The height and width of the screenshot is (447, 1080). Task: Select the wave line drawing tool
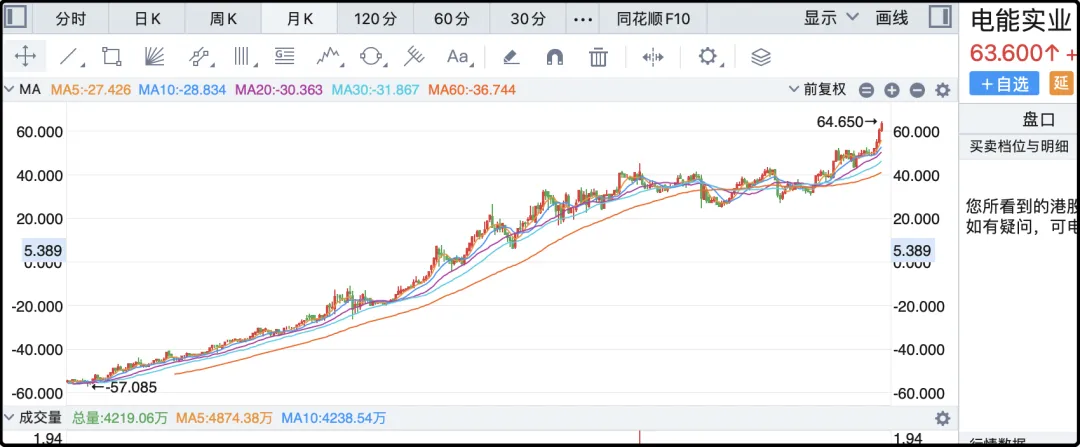(329, 57)
